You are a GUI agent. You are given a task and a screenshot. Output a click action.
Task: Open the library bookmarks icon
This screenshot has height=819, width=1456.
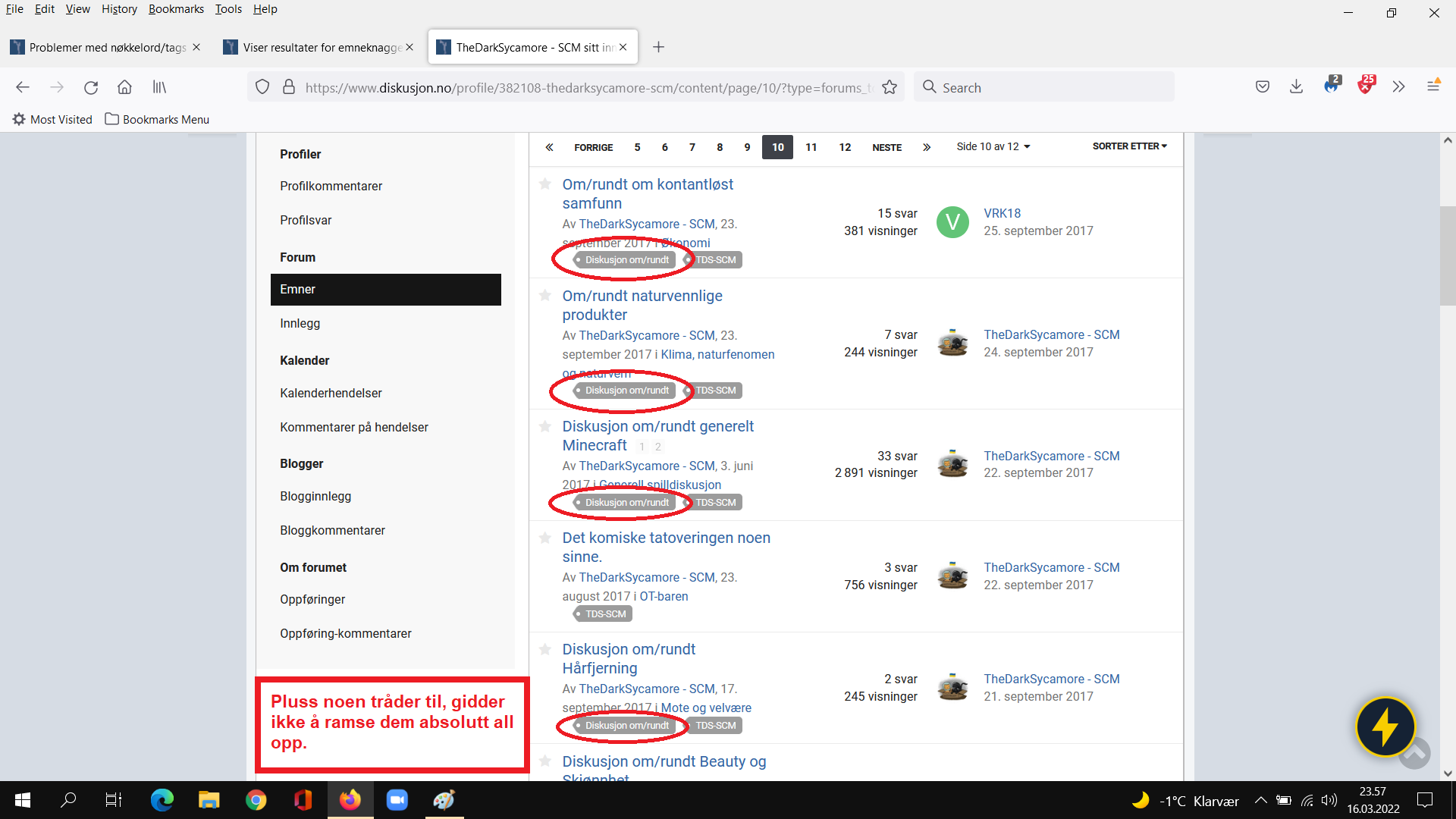(159, 87)
